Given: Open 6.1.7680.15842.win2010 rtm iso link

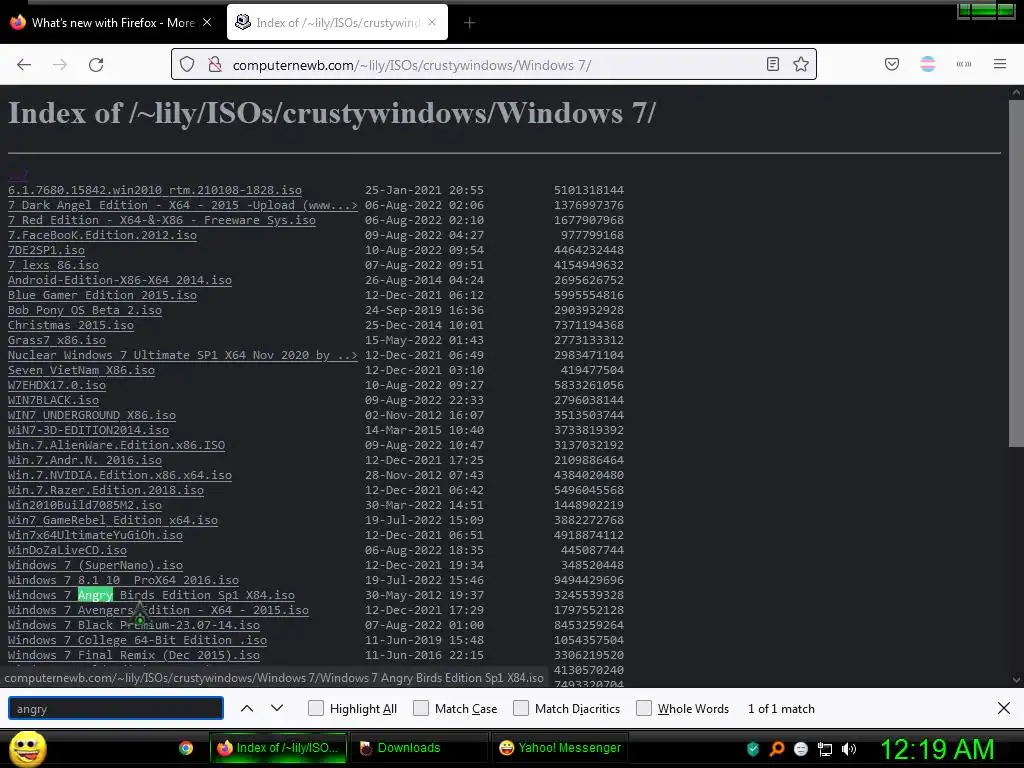Looking at the screenshot, I should pyautogui.click(x=155, y=190).
